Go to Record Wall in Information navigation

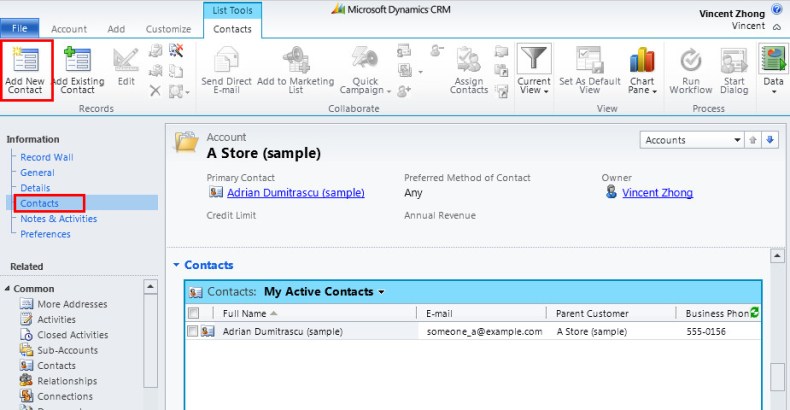tap(47, 157)
